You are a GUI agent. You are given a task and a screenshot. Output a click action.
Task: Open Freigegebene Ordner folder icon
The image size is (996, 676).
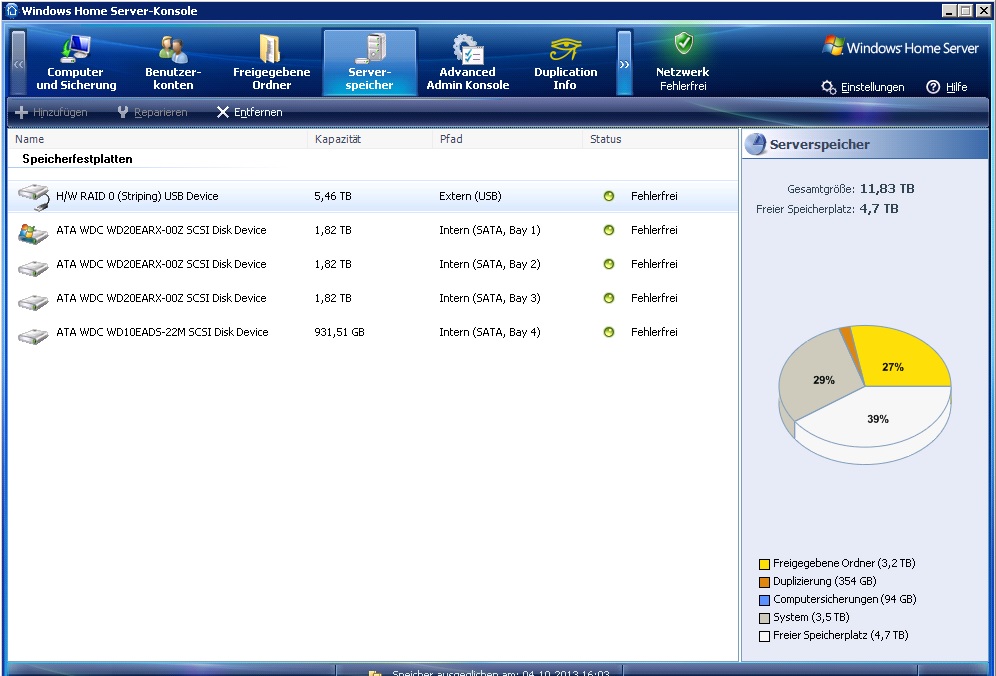pyautogui.click(x=271, y=49)
